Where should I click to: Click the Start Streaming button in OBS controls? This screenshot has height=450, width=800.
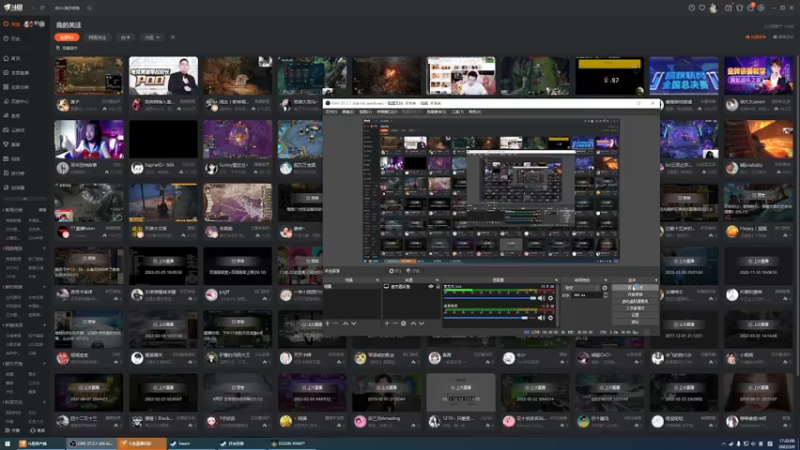tap(635, 288)
